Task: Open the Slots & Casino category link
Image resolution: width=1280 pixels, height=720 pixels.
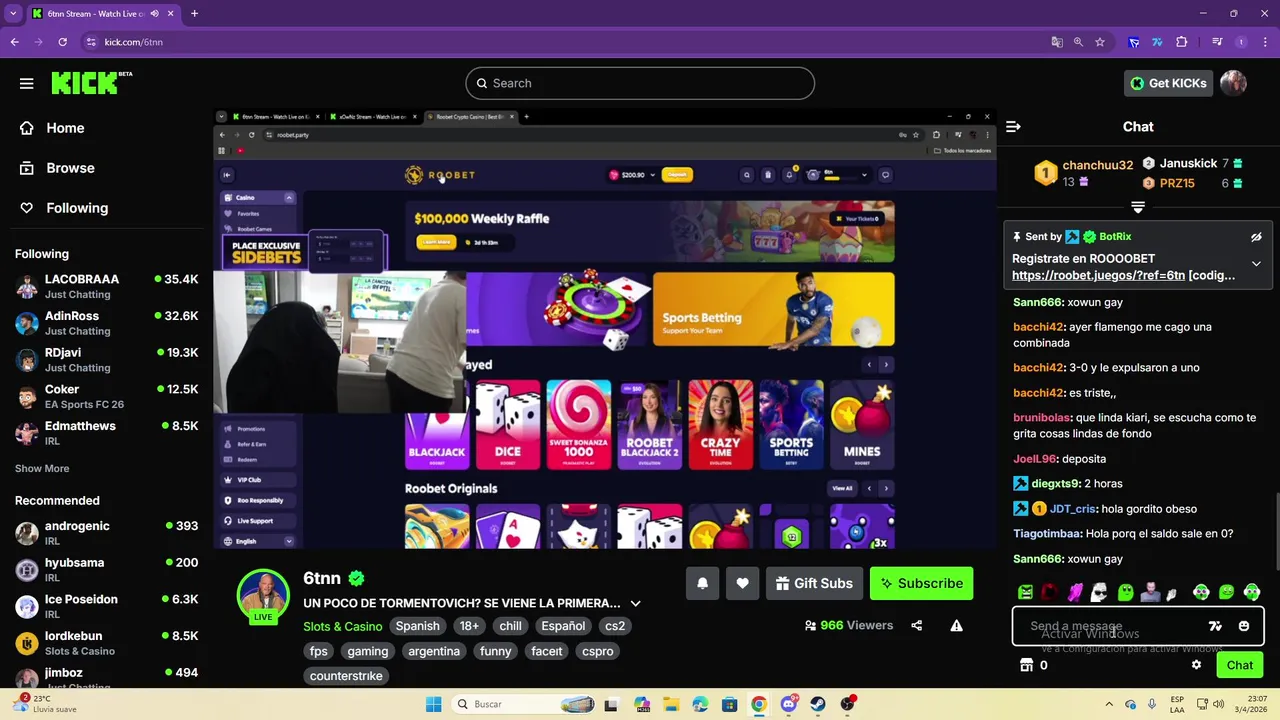Action: (343, 626)
